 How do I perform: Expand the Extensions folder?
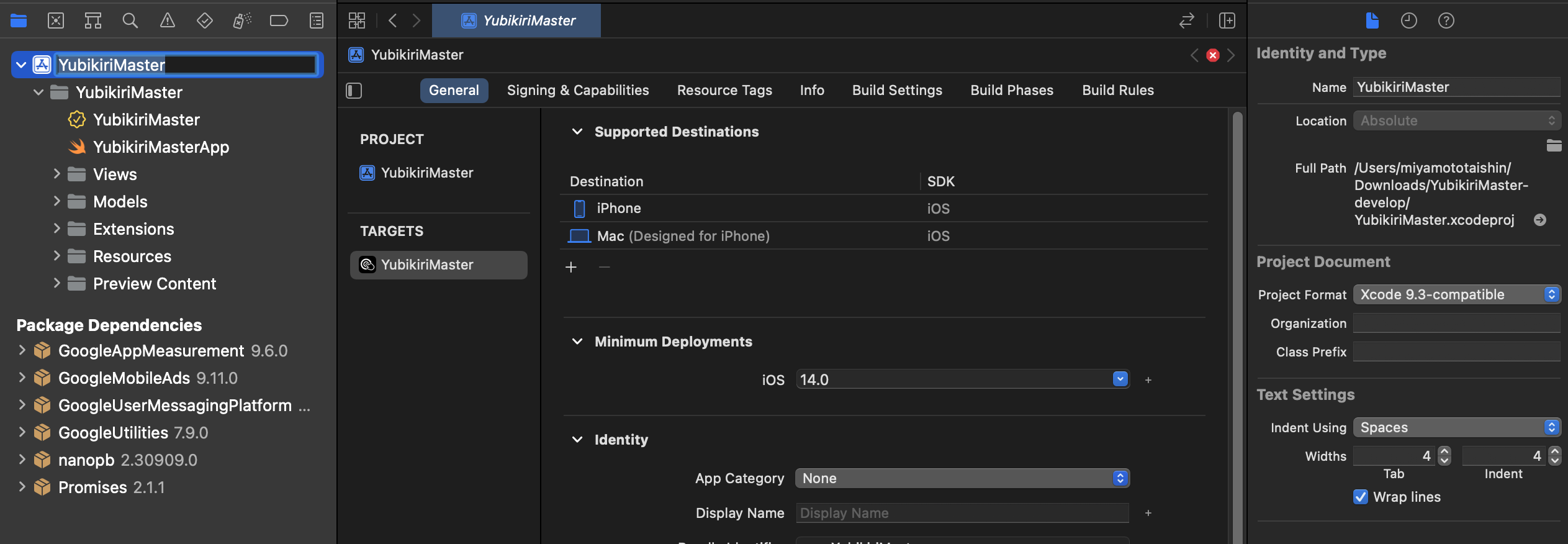pos(56,229)
